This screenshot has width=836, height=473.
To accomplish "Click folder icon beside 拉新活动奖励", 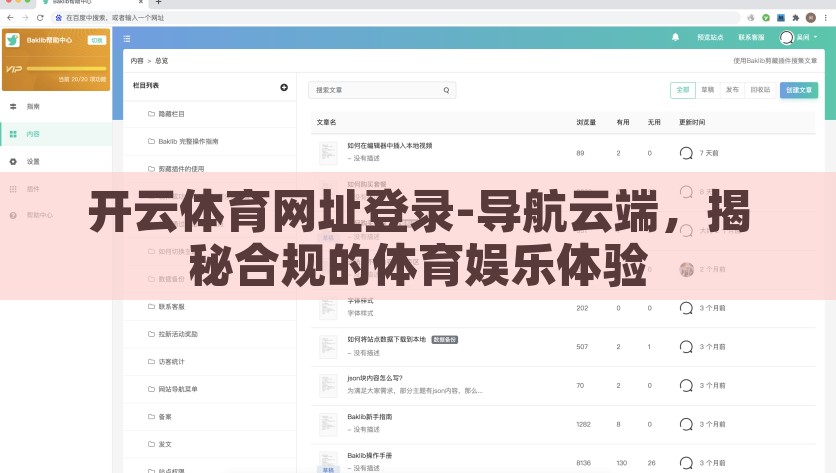I will click(x=151, y=334).
